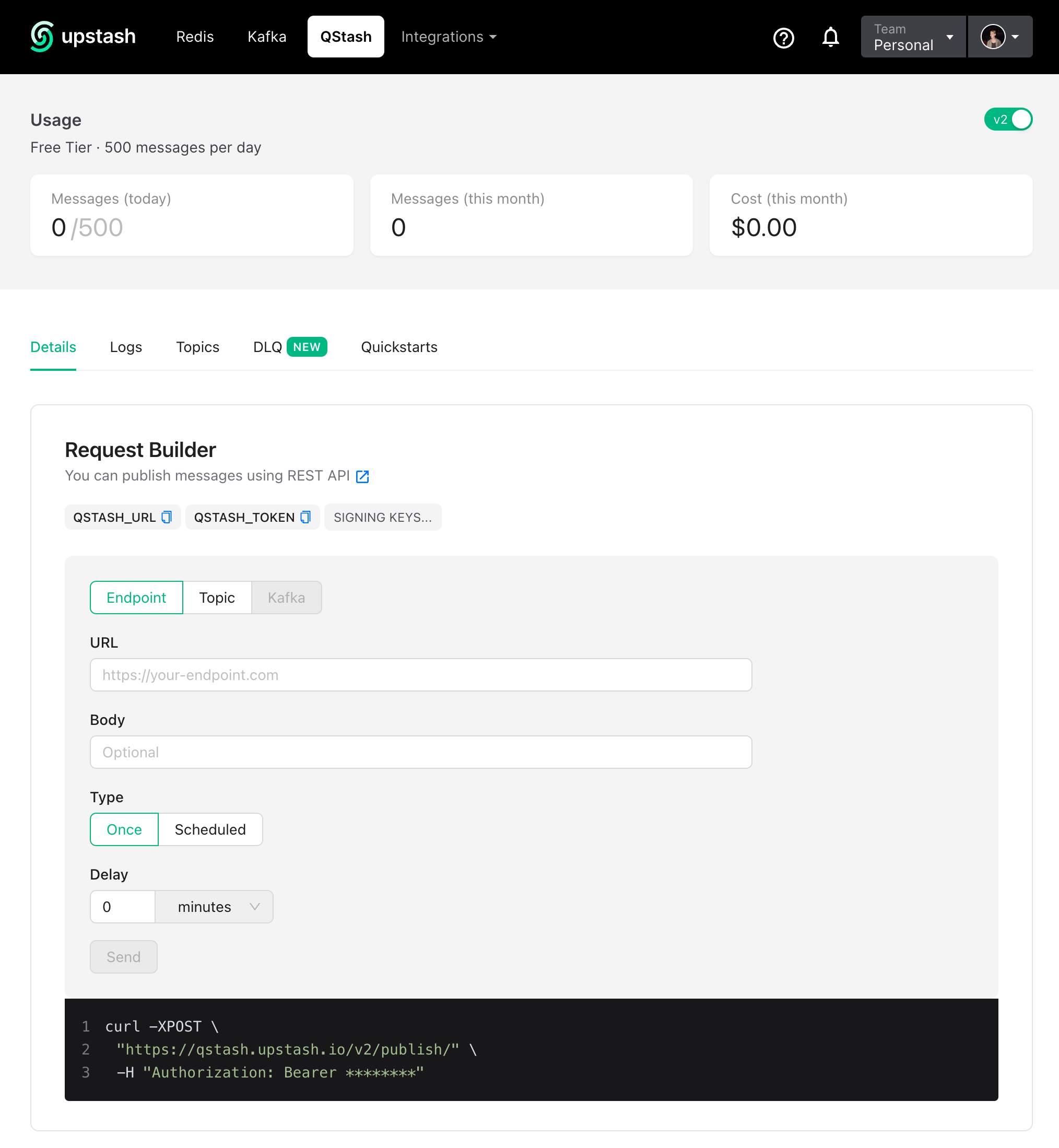Screen dimensions: 1059x1148
Task: Click the endpoint URL input field
Action: coord(420,675)
